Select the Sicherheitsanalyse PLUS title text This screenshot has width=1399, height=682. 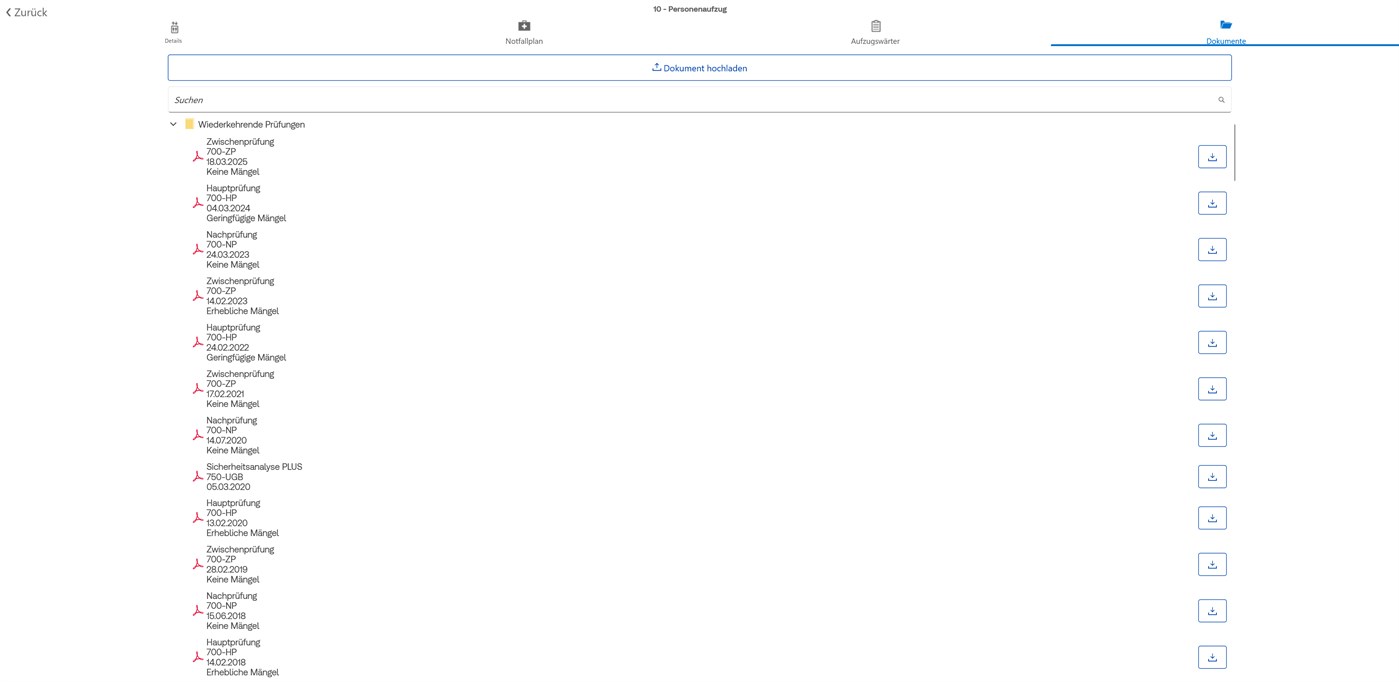[x=254, y=467]
